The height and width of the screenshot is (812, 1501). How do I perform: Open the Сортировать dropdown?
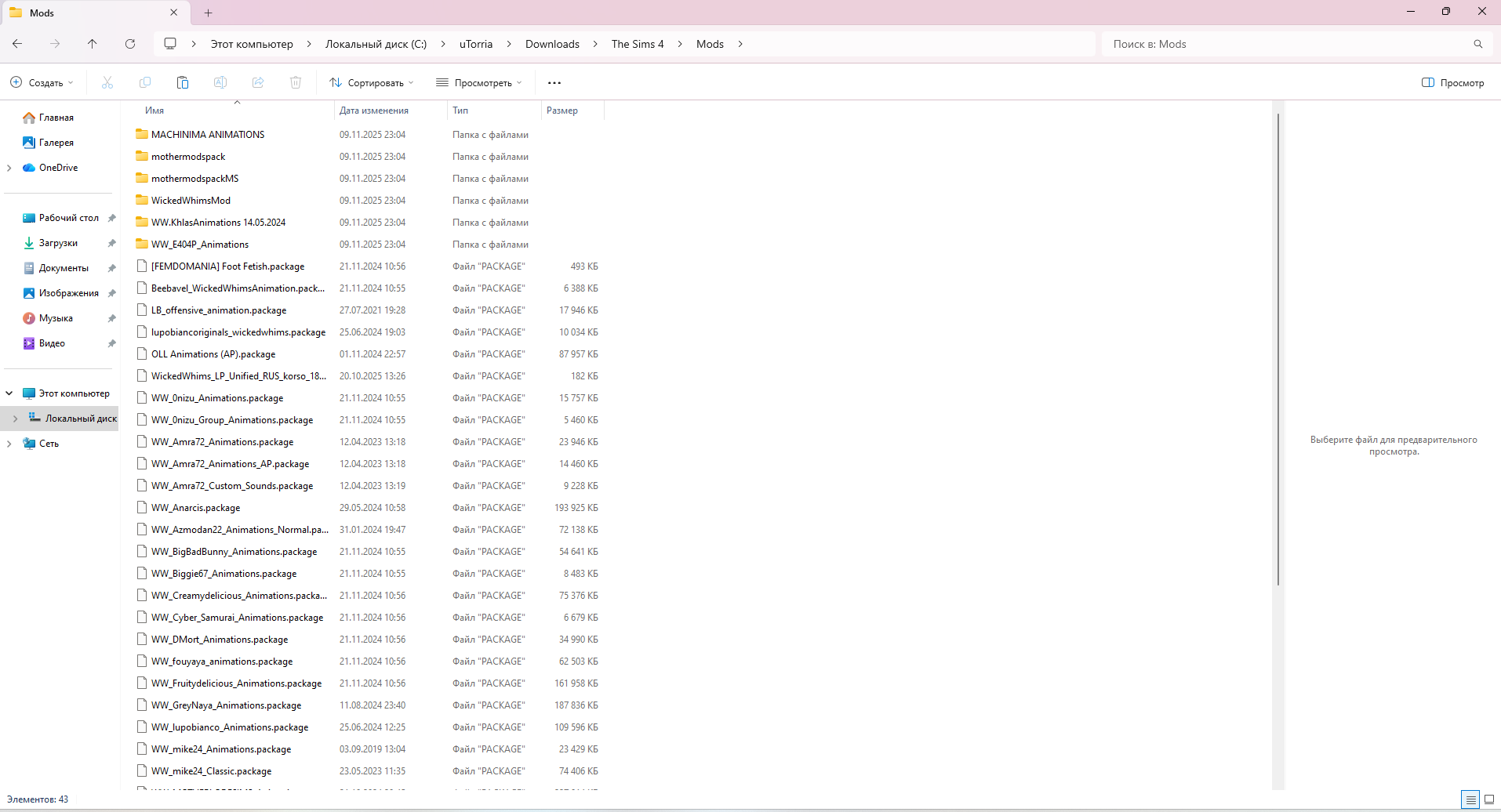click(x=371, y=82)
